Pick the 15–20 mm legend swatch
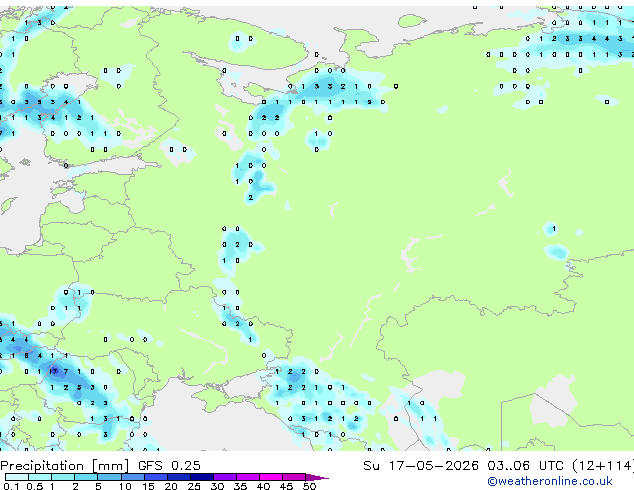Image resolution: width=634 pixels, height=490 pixels. pos(155,477)
